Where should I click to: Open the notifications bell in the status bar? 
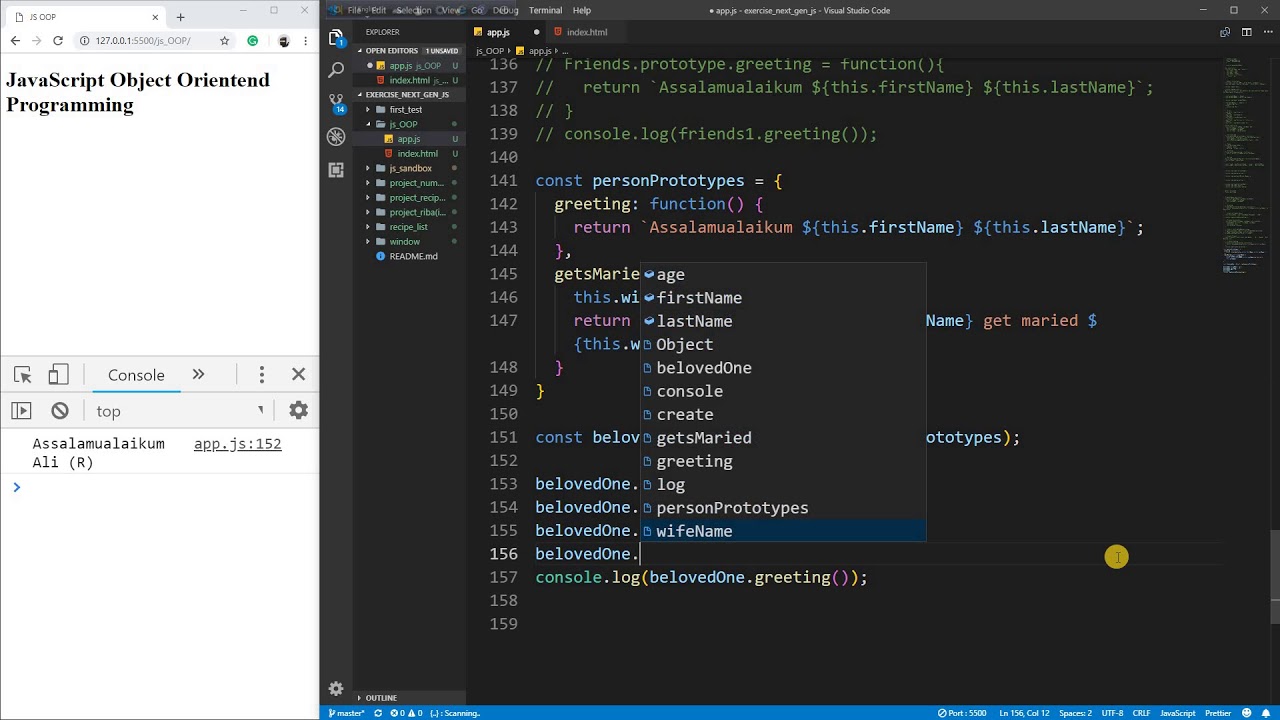[x=1266, y=713]
